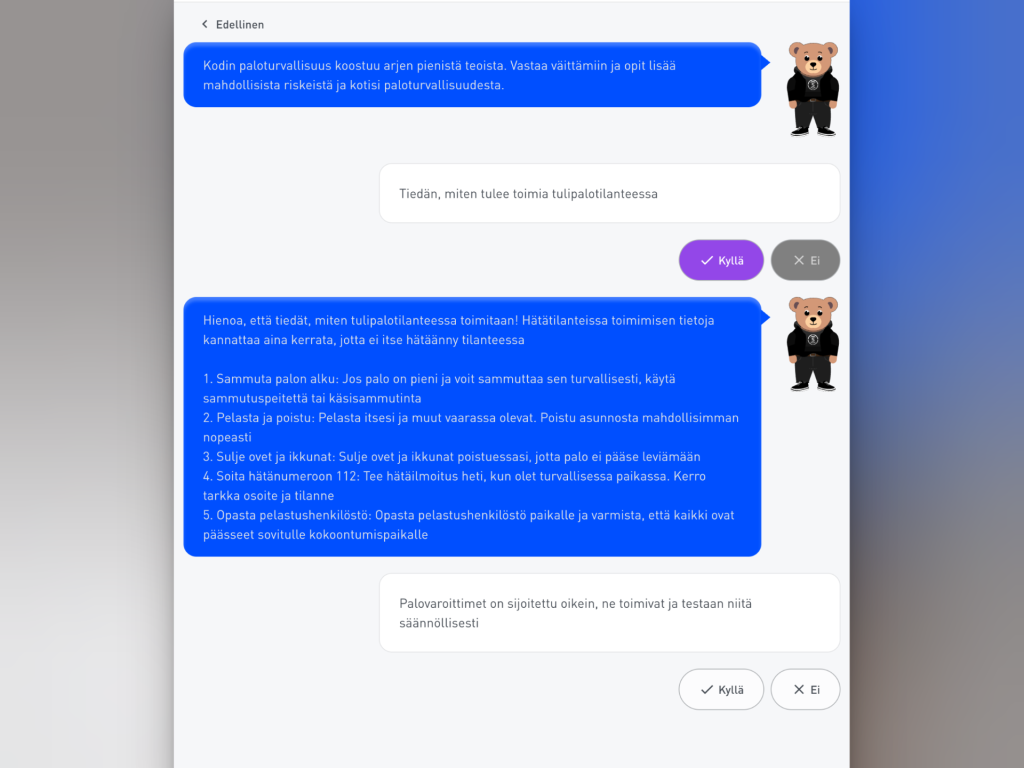Screen dimensions: 1024x768
Task: Click the Palovaroittimet on sijoitettu statement card
Action: 609,613
